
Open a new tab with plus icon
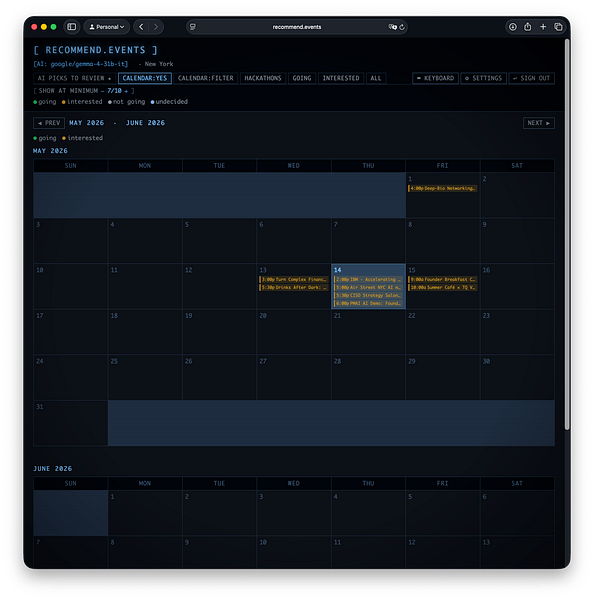pos(543,27)
